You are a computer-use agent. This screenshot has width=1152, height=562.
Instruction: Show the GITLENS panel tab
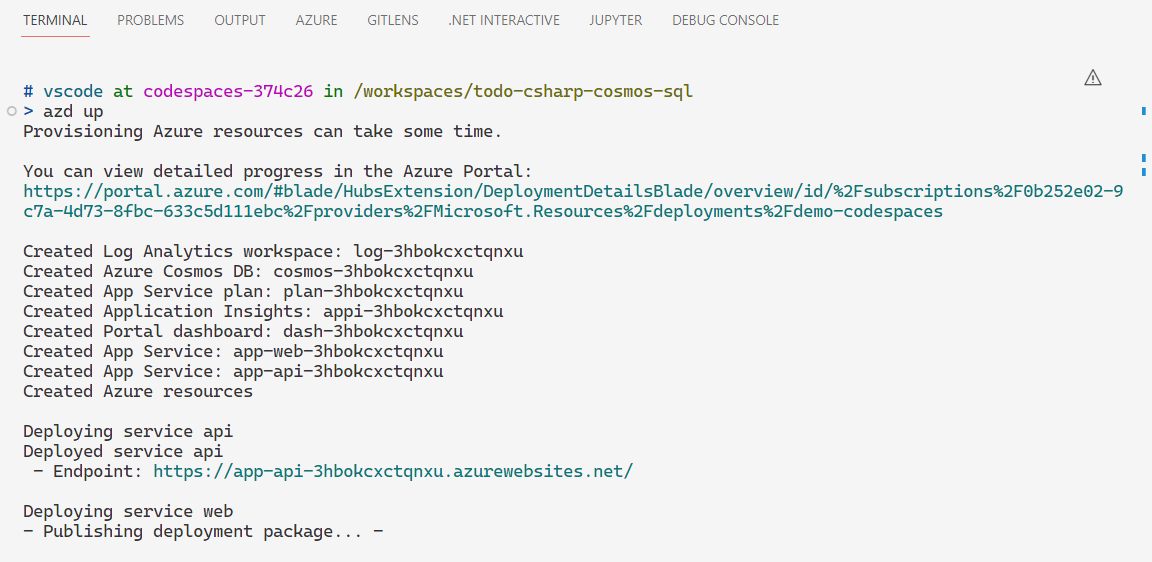(393, 21)
